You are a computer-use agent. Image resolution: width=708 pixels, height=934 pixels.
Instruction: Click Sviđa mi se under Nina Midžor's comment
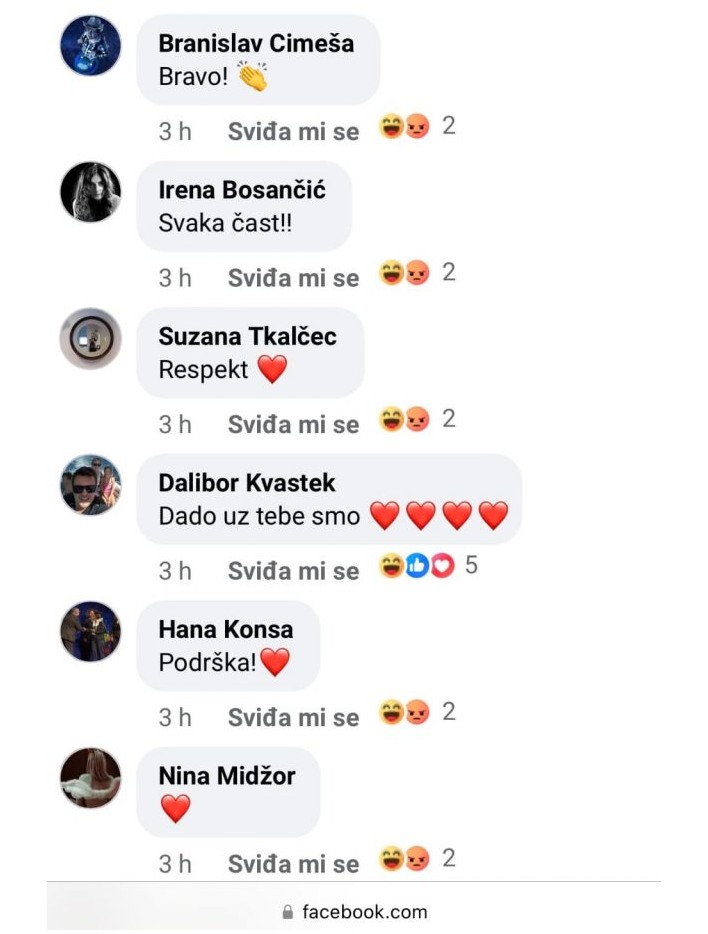[x=294, y=864]
